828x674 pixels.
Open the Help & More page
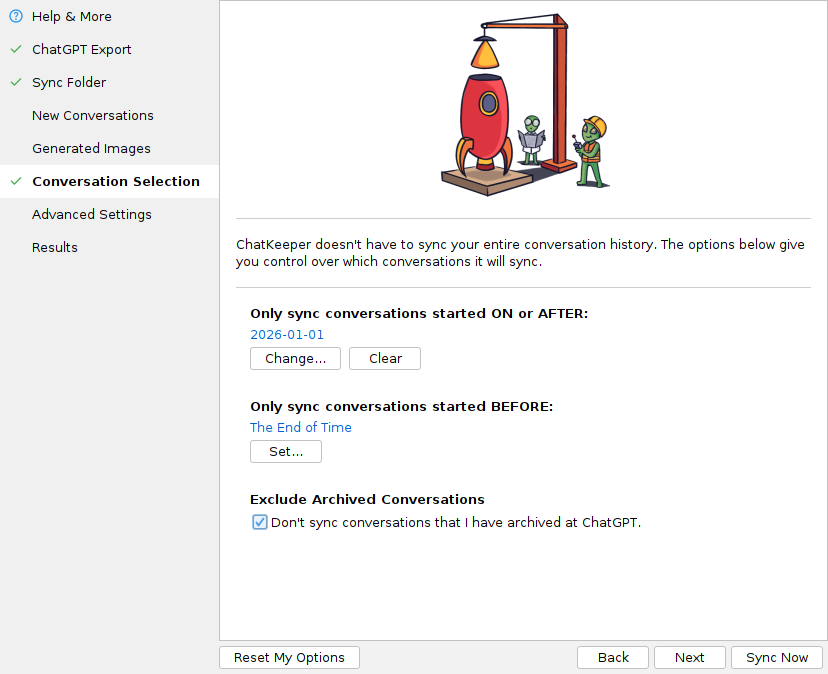tap(71, 16)
